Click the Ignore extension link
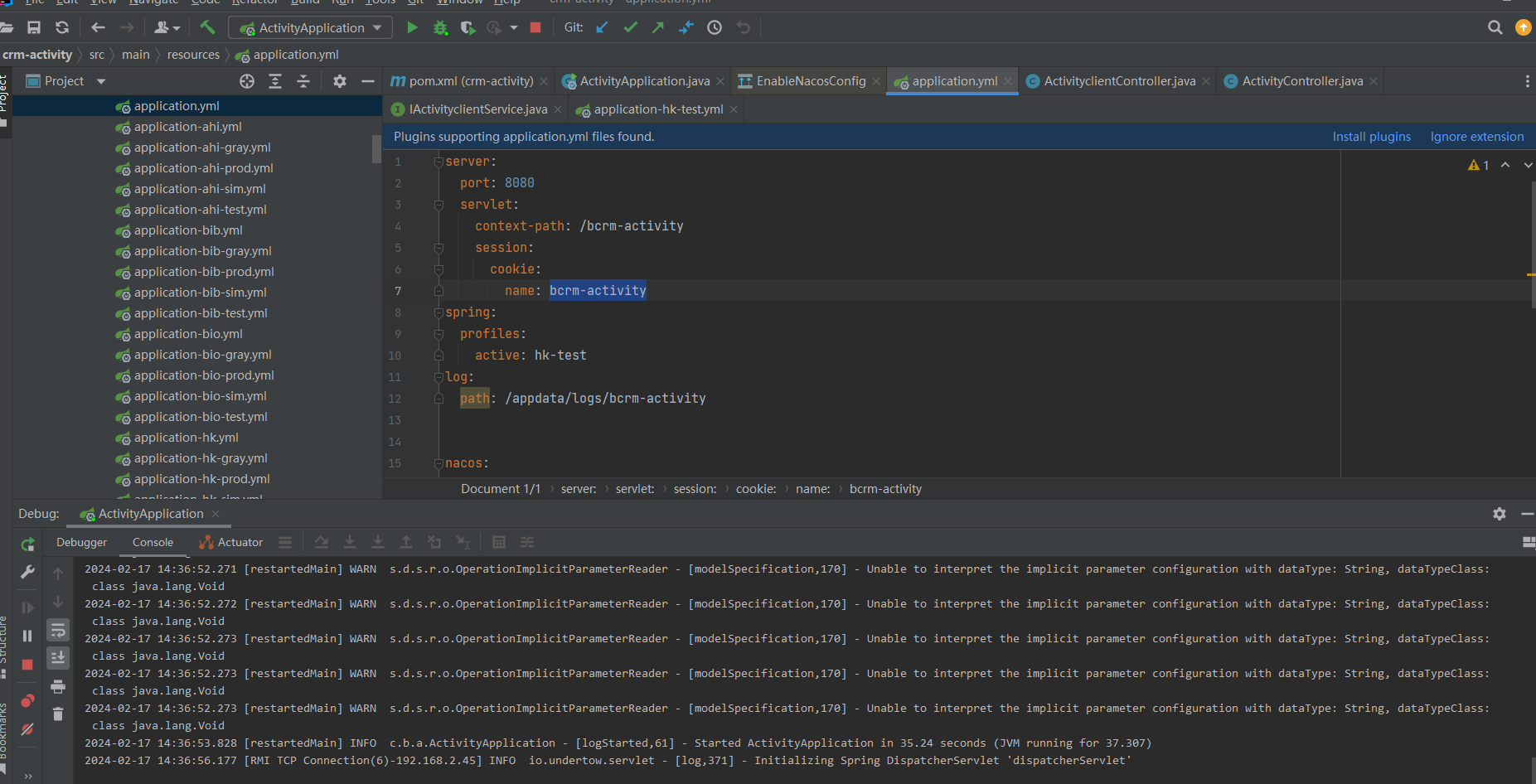 [x=1476, y=137]
